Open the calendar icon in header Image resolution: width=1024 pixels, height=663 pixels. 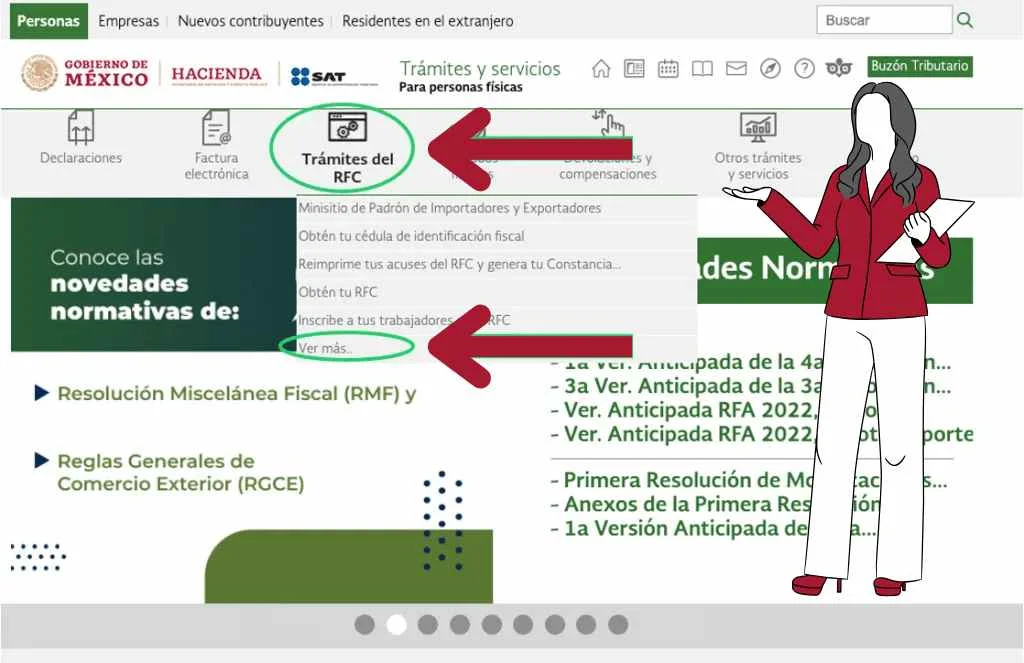click(x=668, y=68)
